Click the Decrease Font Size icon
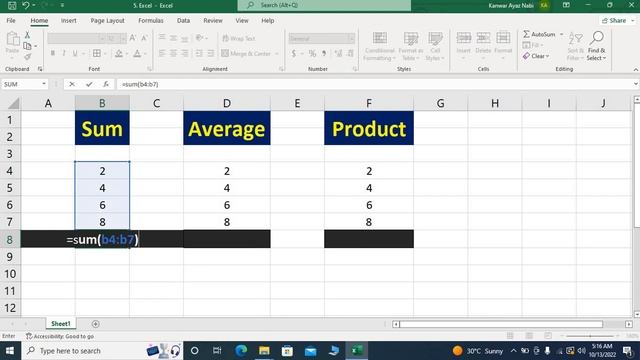The image size is (640, 360). [144, 38]
